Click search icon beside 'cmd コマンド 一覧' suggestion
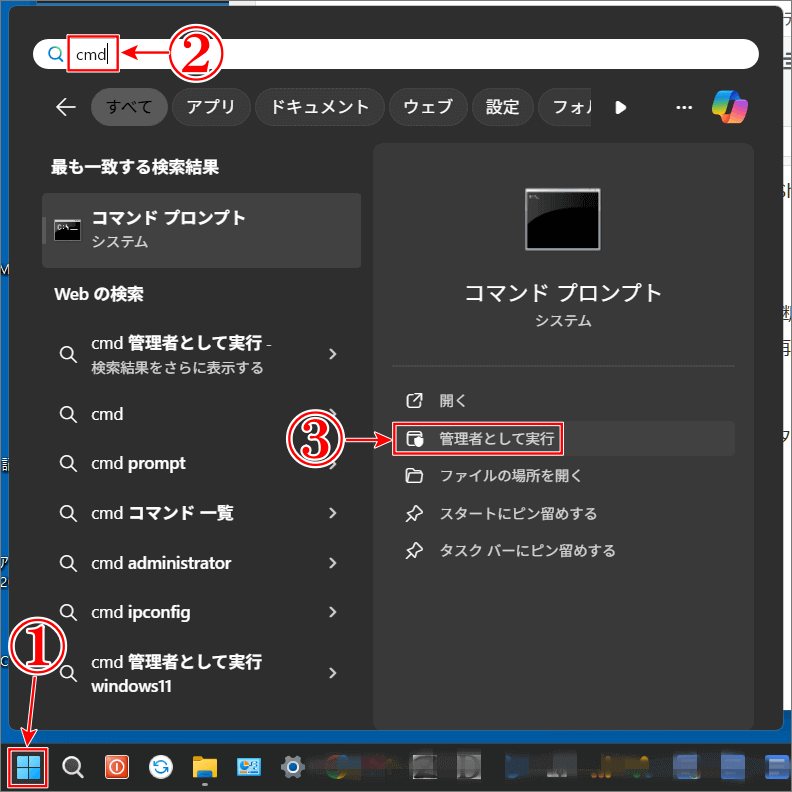The height and width of the screenshot is (792, 792). pos(68,513)
